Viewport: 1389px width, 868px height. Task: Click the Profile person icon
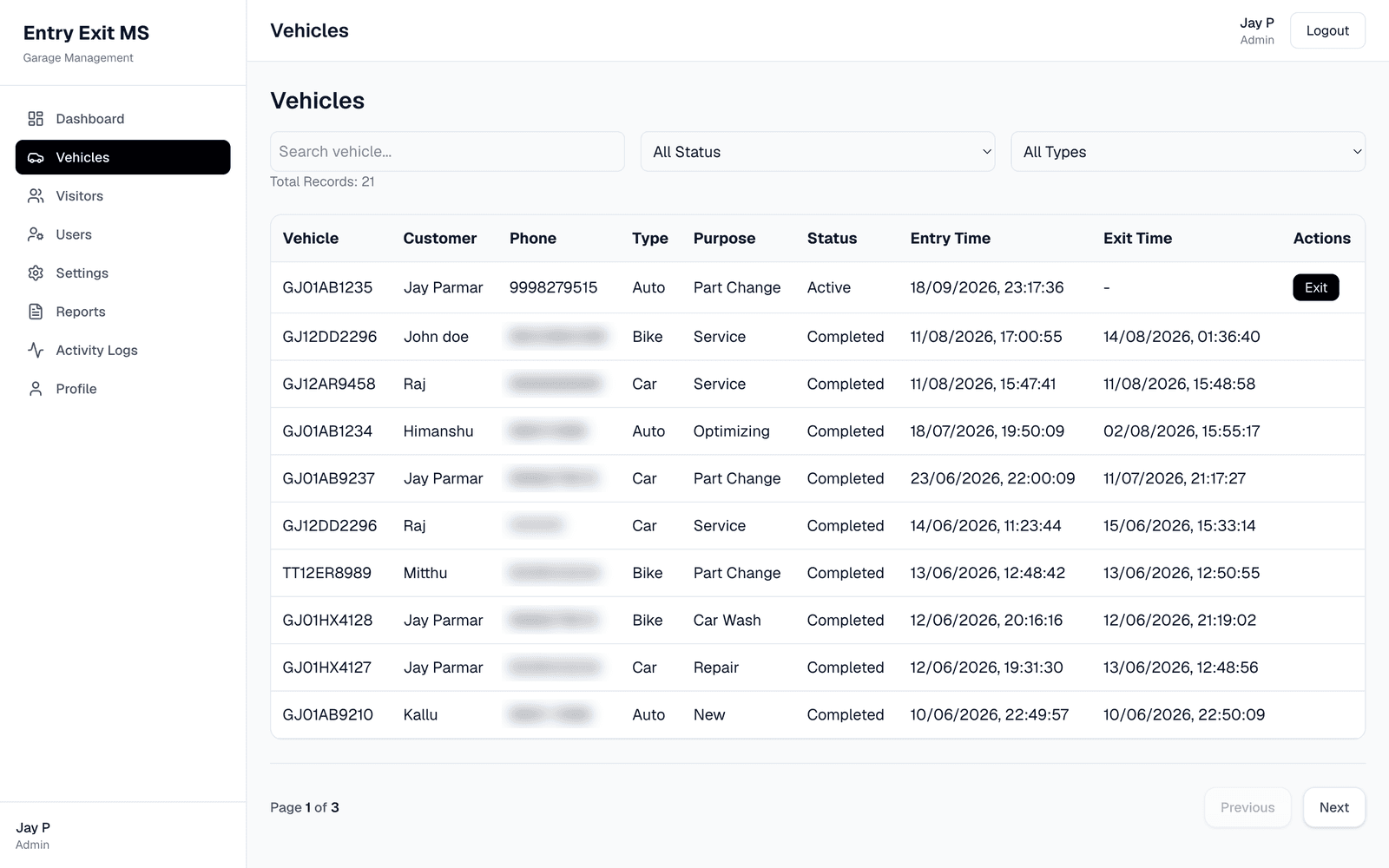pos(36,389)
